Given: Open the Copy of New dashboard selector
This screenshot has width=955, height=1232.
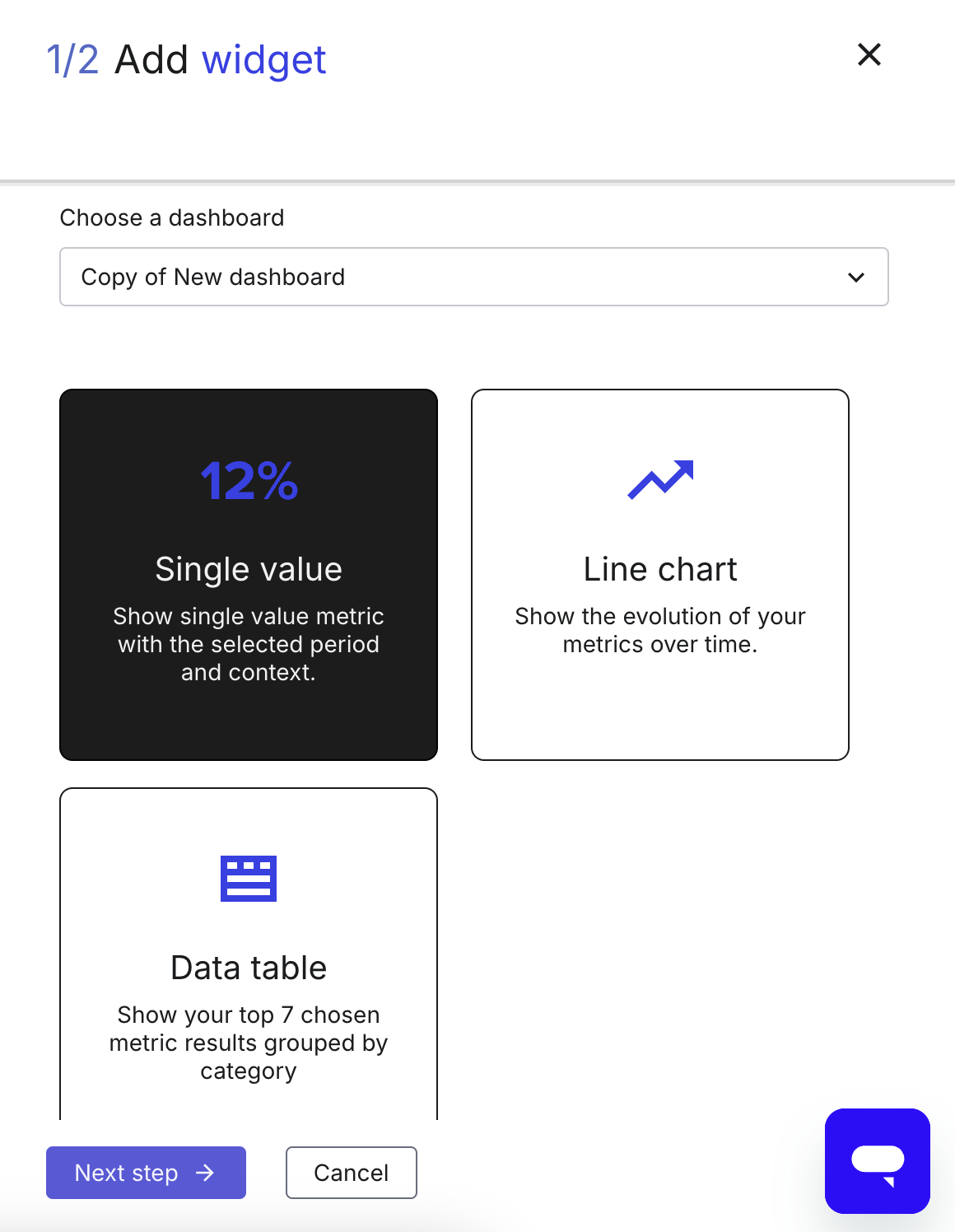Looking at the screenshot, I should pyautogui.click(x=474, y=277).
